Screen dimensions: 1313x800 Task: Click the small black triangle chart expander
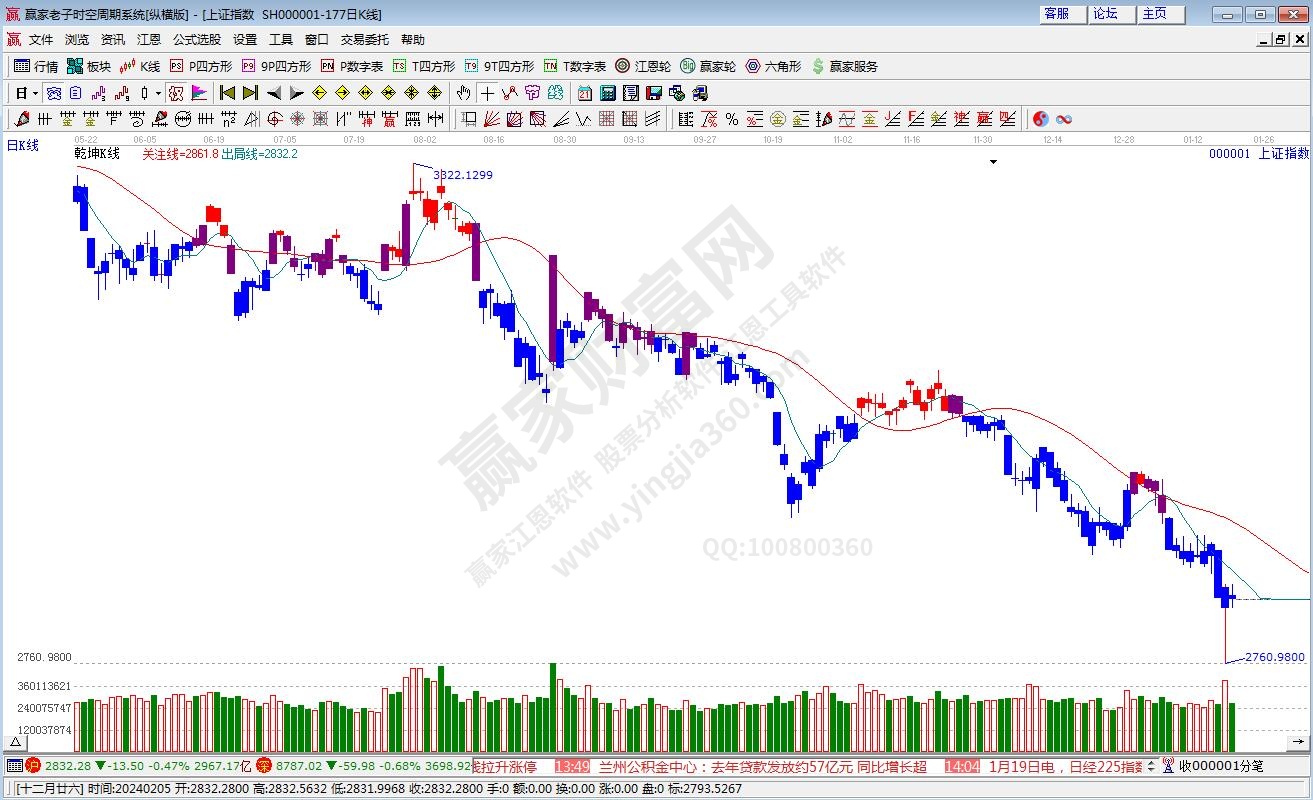point(993,161)
